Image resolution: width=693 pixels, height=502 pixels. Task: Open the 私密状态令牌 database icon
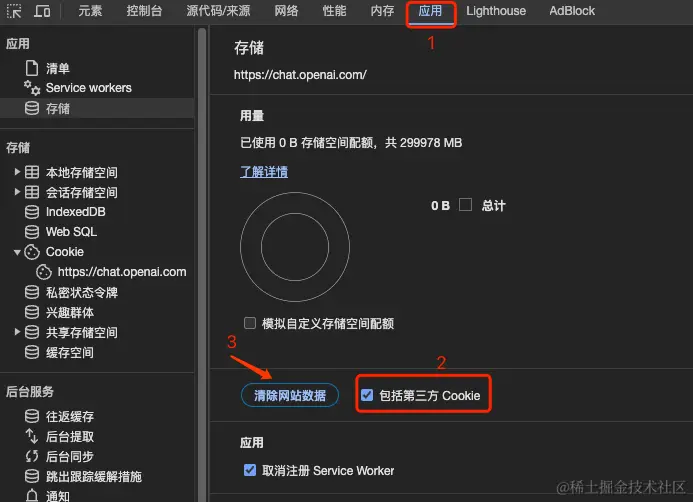coord(32,292)
